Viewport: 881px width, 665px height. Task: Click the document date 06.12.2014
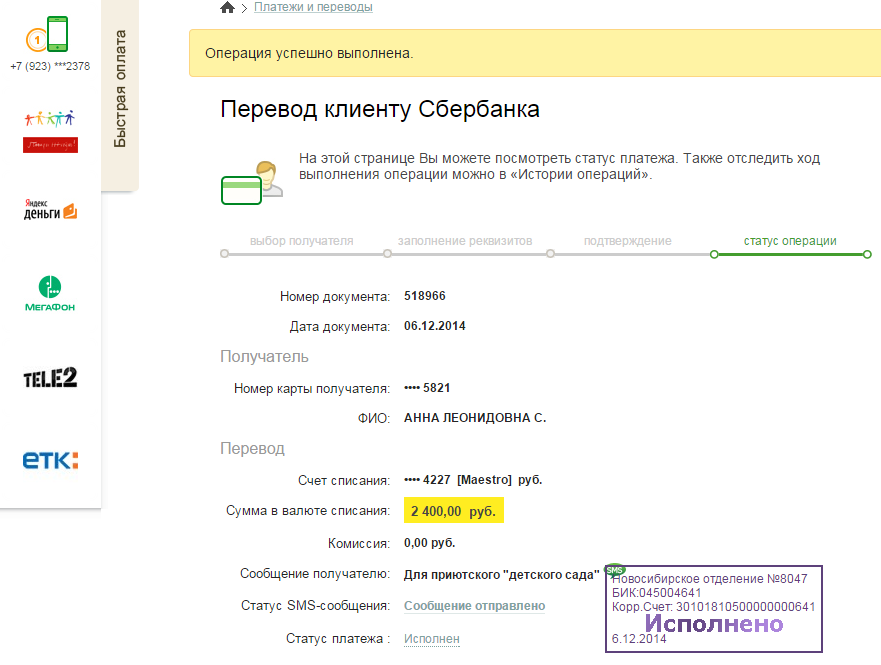click(434, 326)
